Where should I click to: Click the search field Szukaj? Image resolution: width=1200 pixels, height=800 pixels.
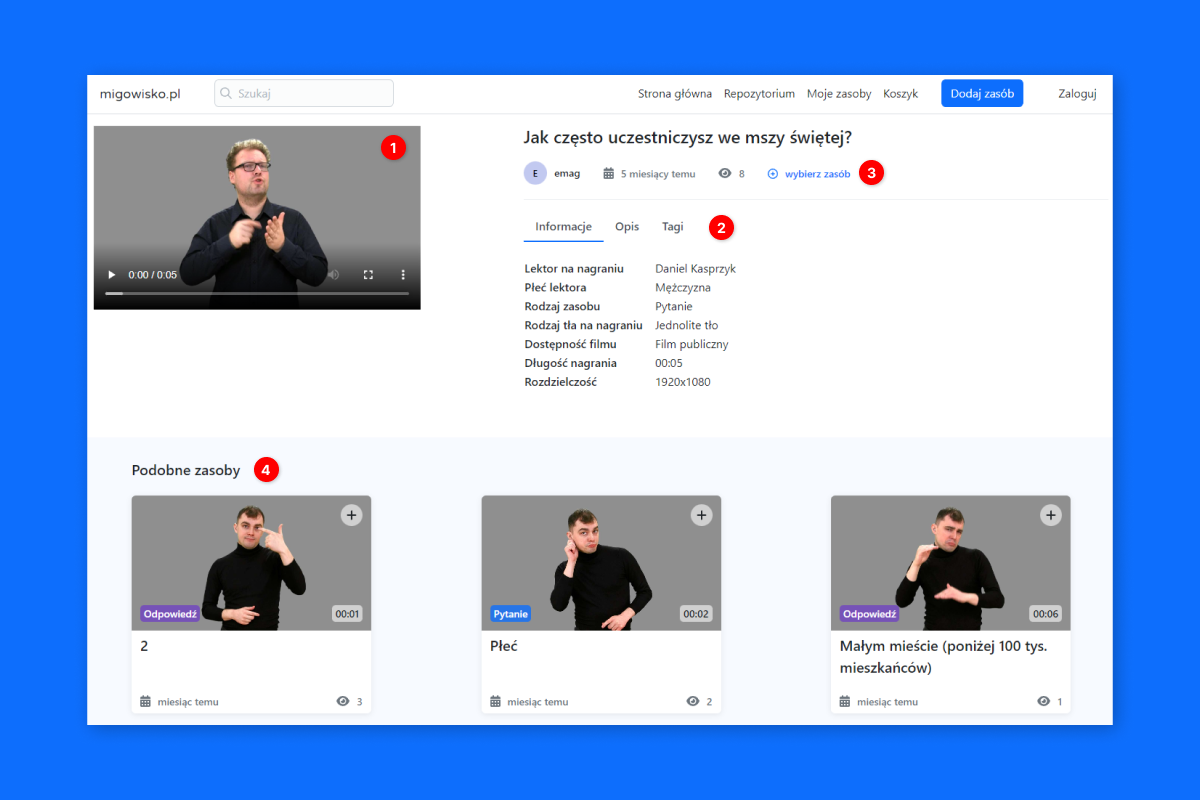click(310, 93)
